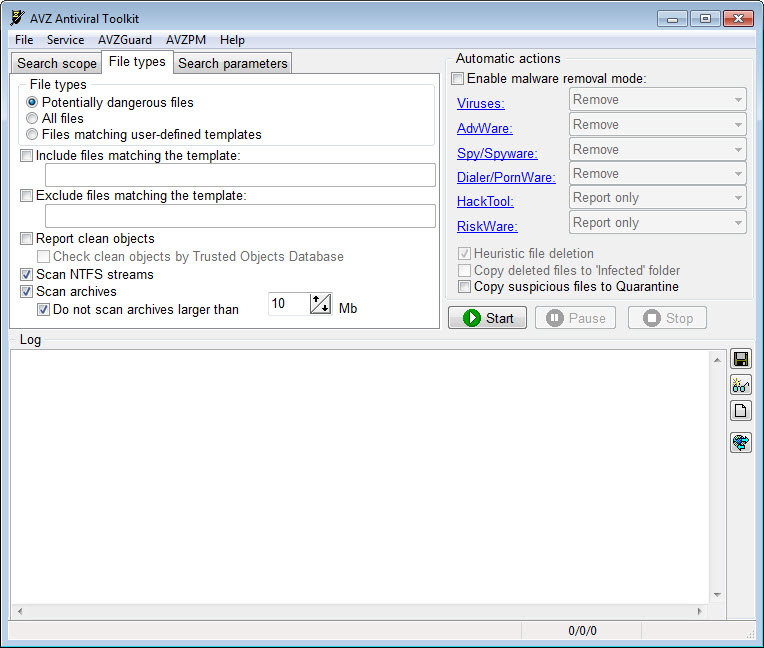Open the File menu
Screen dimensions: 764x648
(x=24, y=40)
